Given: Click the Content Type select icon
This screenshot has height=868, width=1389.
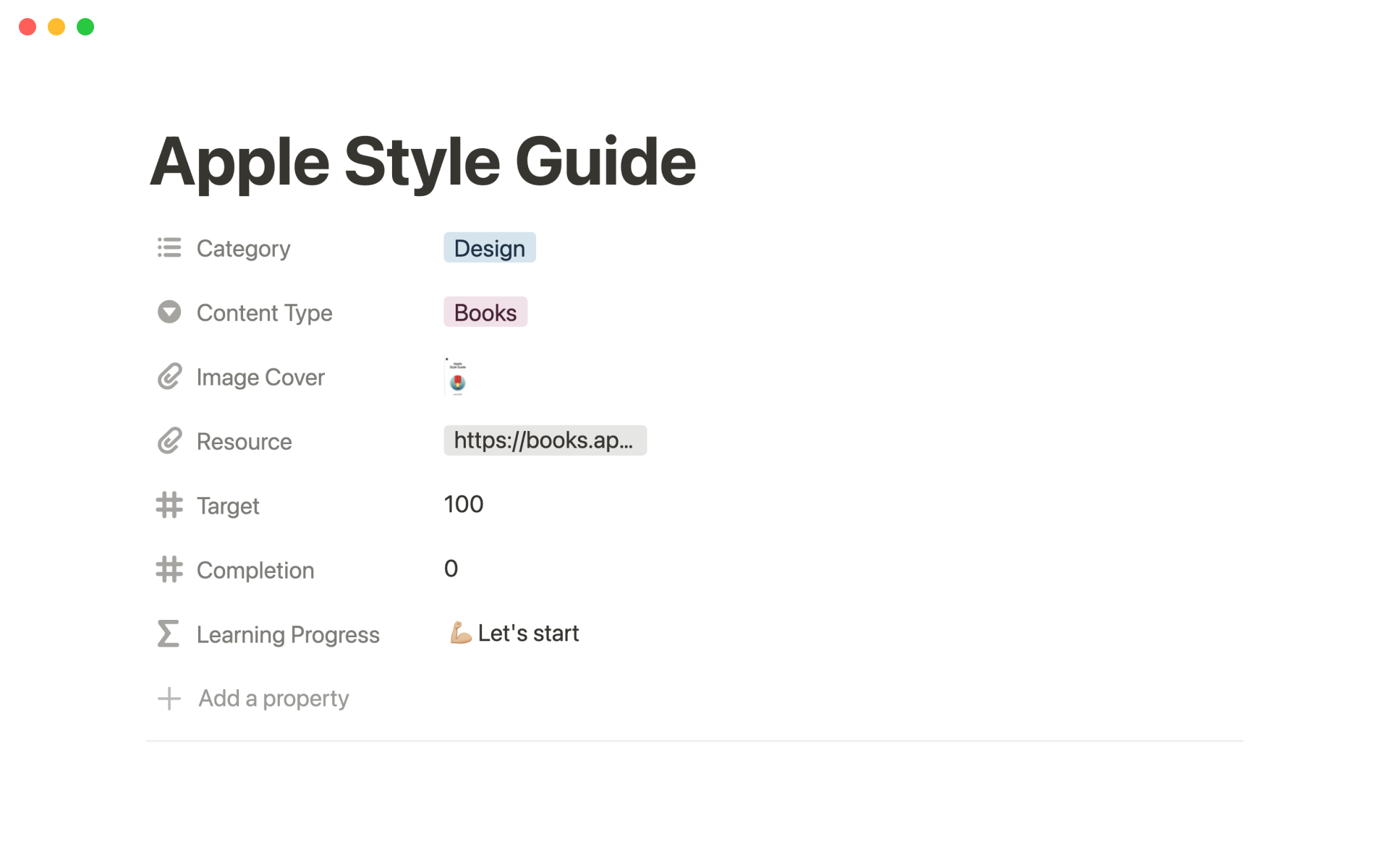Looking at the screenshot, I should pyautogui.click(x=169, y=312).
